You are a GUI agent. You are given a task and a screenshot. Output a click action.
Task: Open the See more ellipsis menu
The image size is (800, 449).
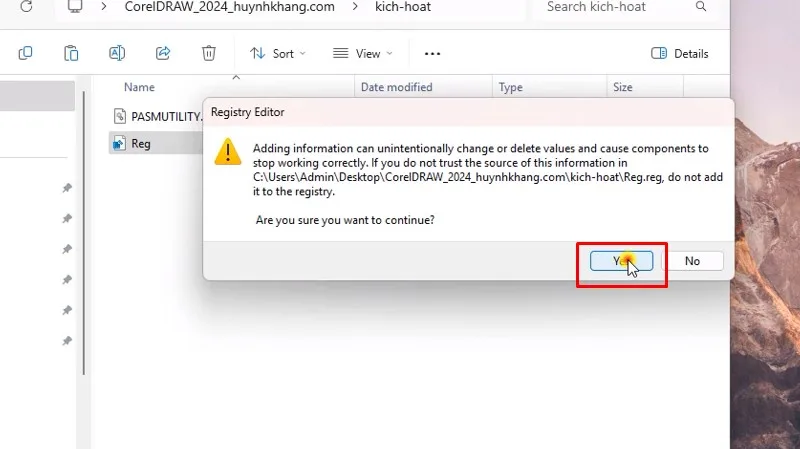pyautogui.click(x=432, y=53)
